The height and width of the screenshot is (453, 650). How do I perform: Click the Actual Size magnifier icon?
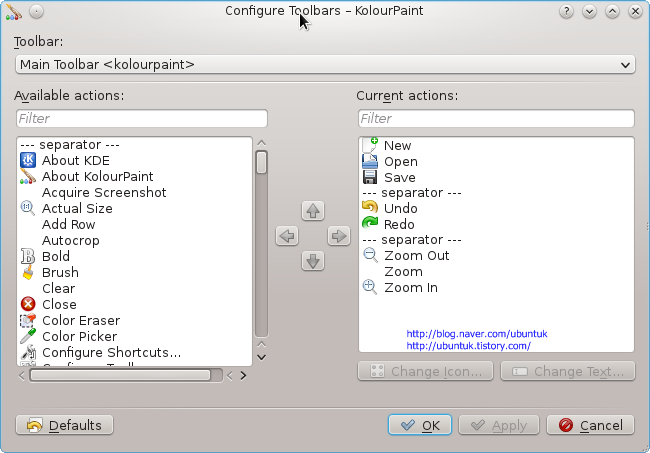(x=28, y=208)
